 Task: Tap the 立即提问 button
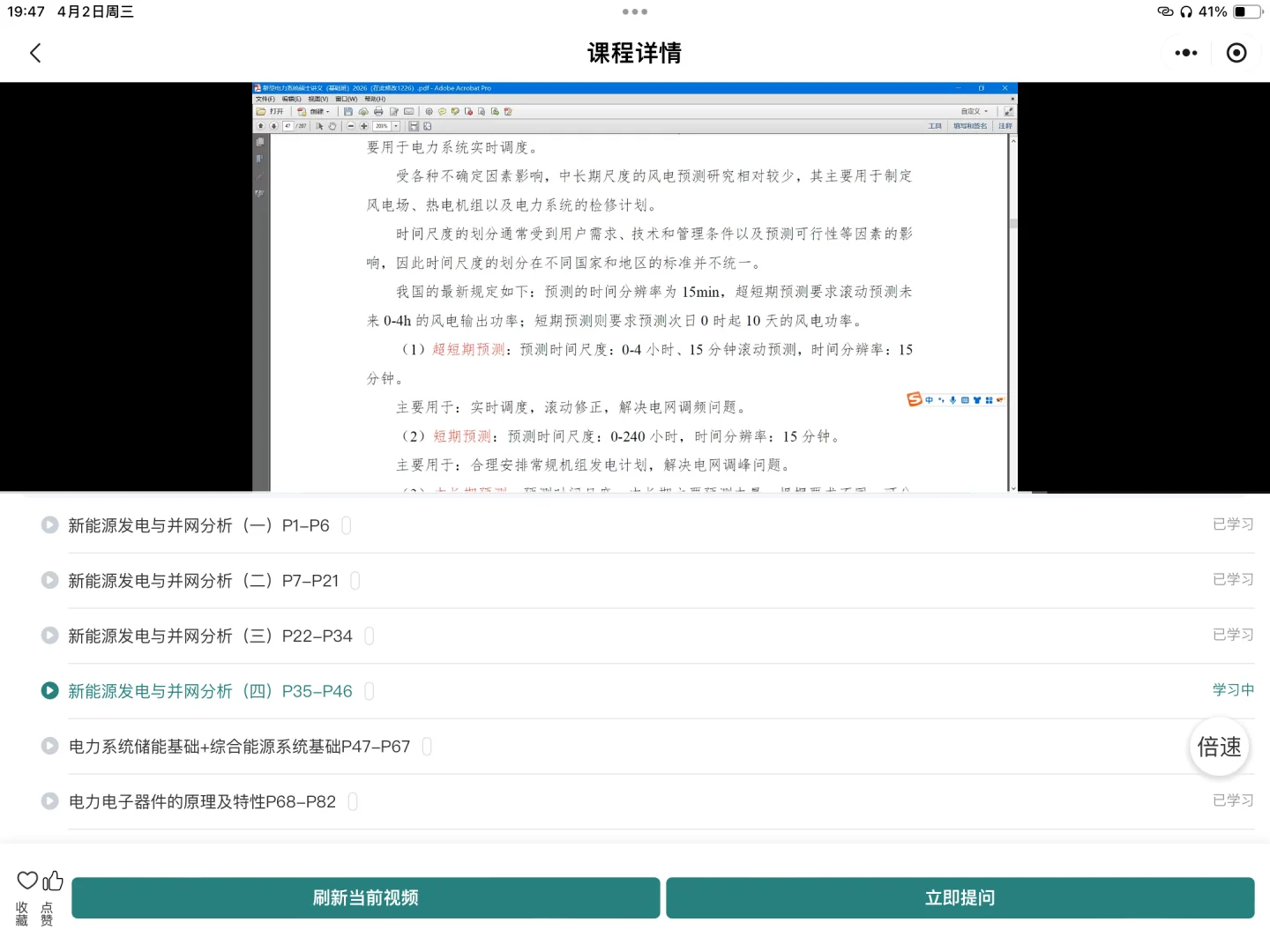coord(960,897)
